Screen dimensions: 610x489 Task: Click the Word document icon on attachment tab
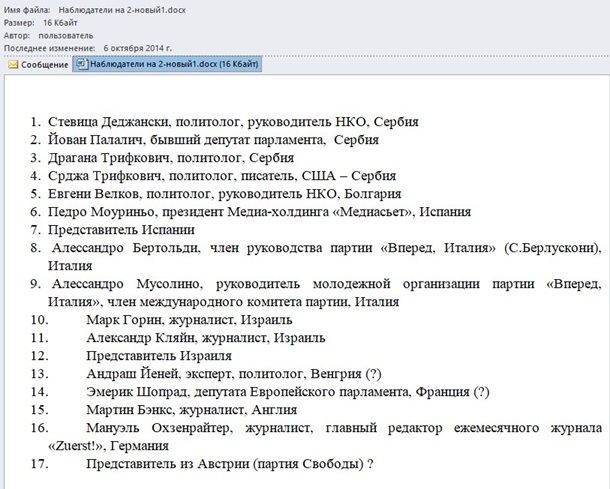click(80, 66)
